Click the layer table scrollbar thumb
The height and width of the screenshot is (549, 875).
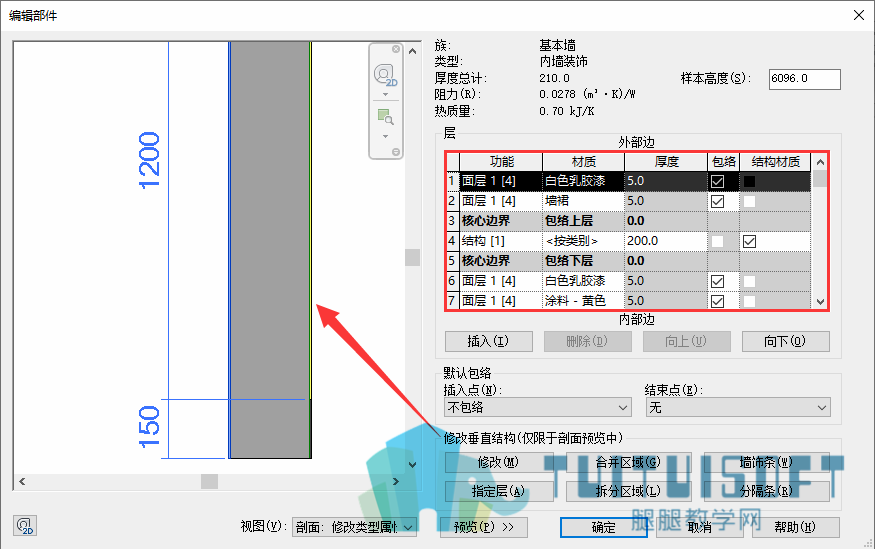(820, 179)
